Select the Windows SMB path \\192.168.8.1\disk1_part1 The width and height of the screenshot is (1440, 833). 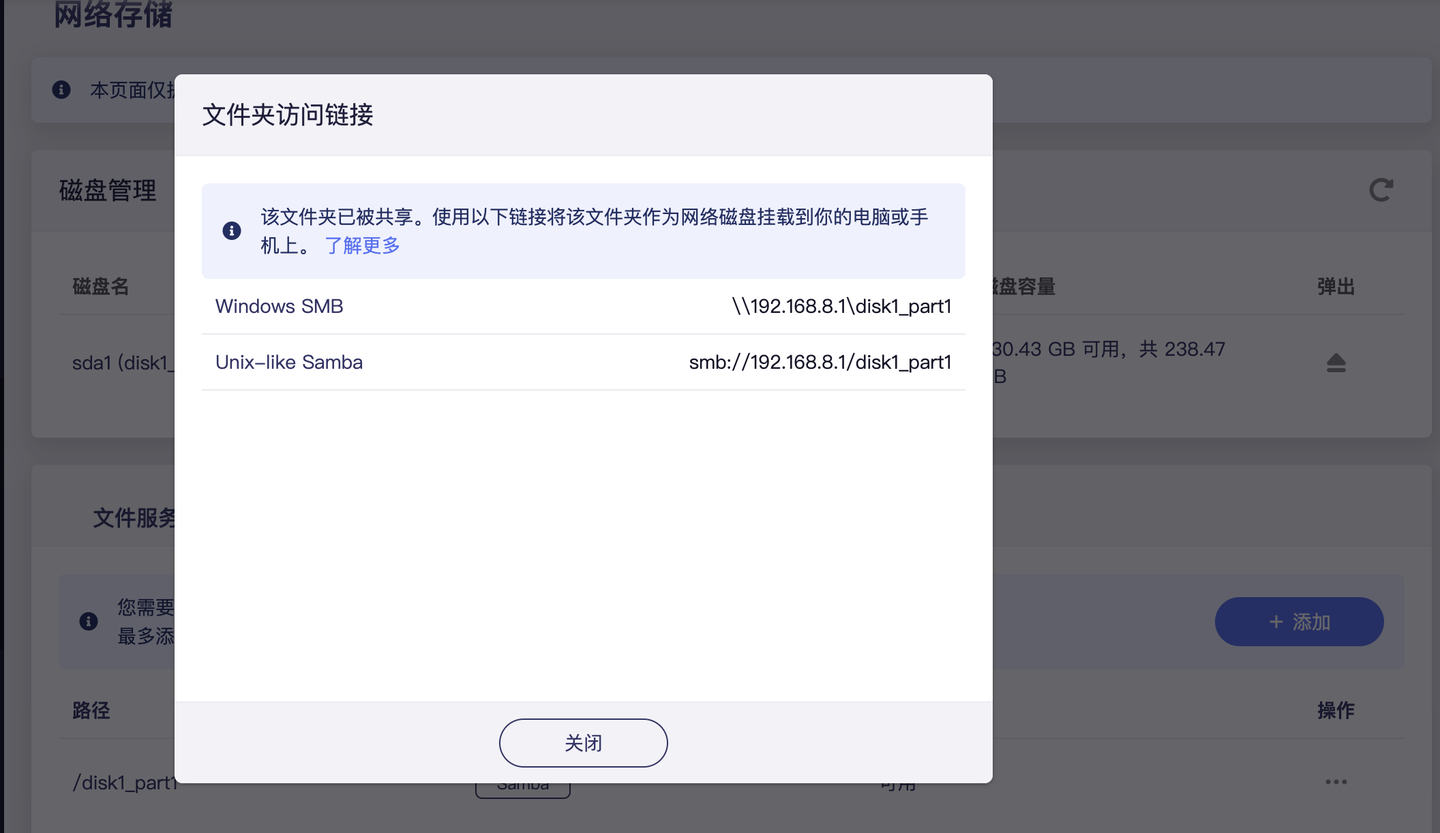point(841,307)
